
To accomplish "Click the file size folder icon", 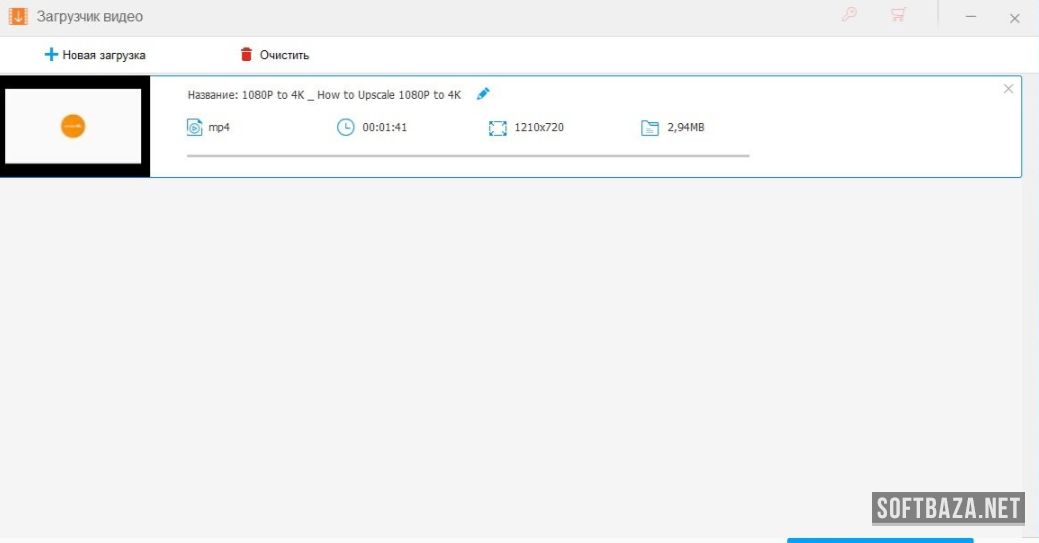I will (x=650, y=127).
